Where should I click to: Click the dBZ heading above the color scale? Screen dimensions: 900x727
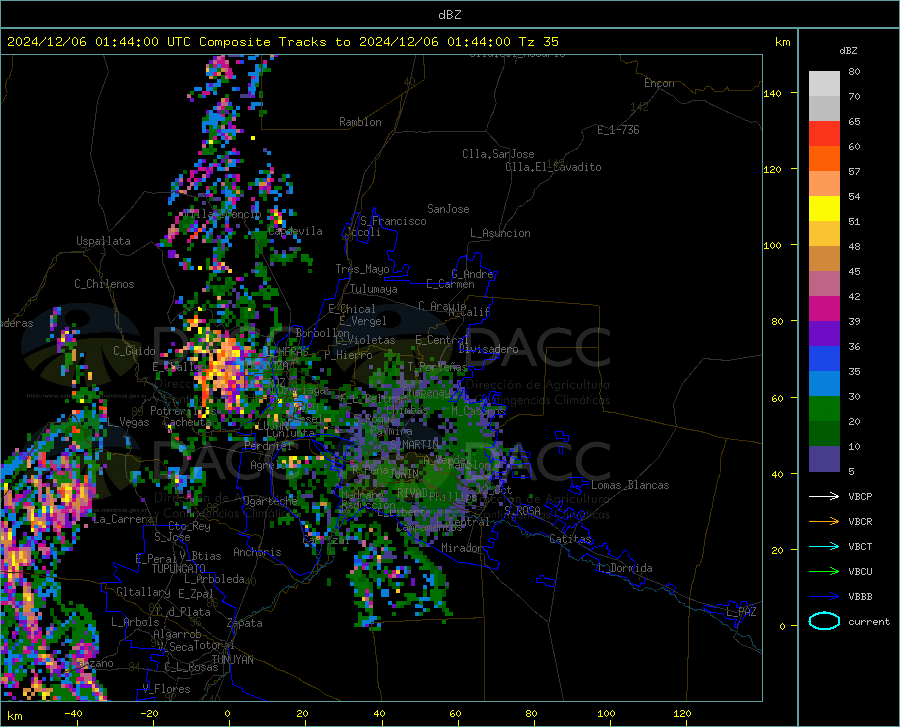(x=848, y=50)
